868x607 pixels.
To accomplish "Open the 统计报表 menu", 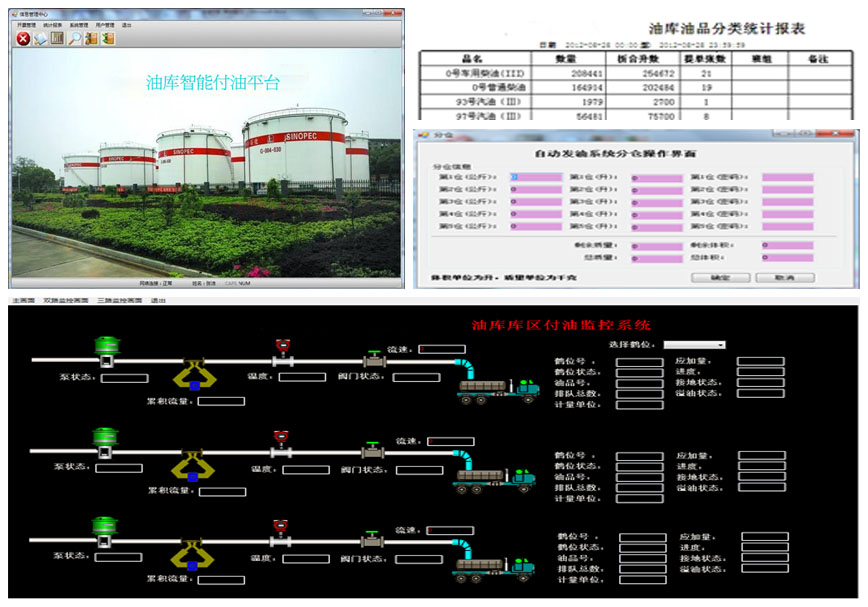I will [x=54, y=24].
